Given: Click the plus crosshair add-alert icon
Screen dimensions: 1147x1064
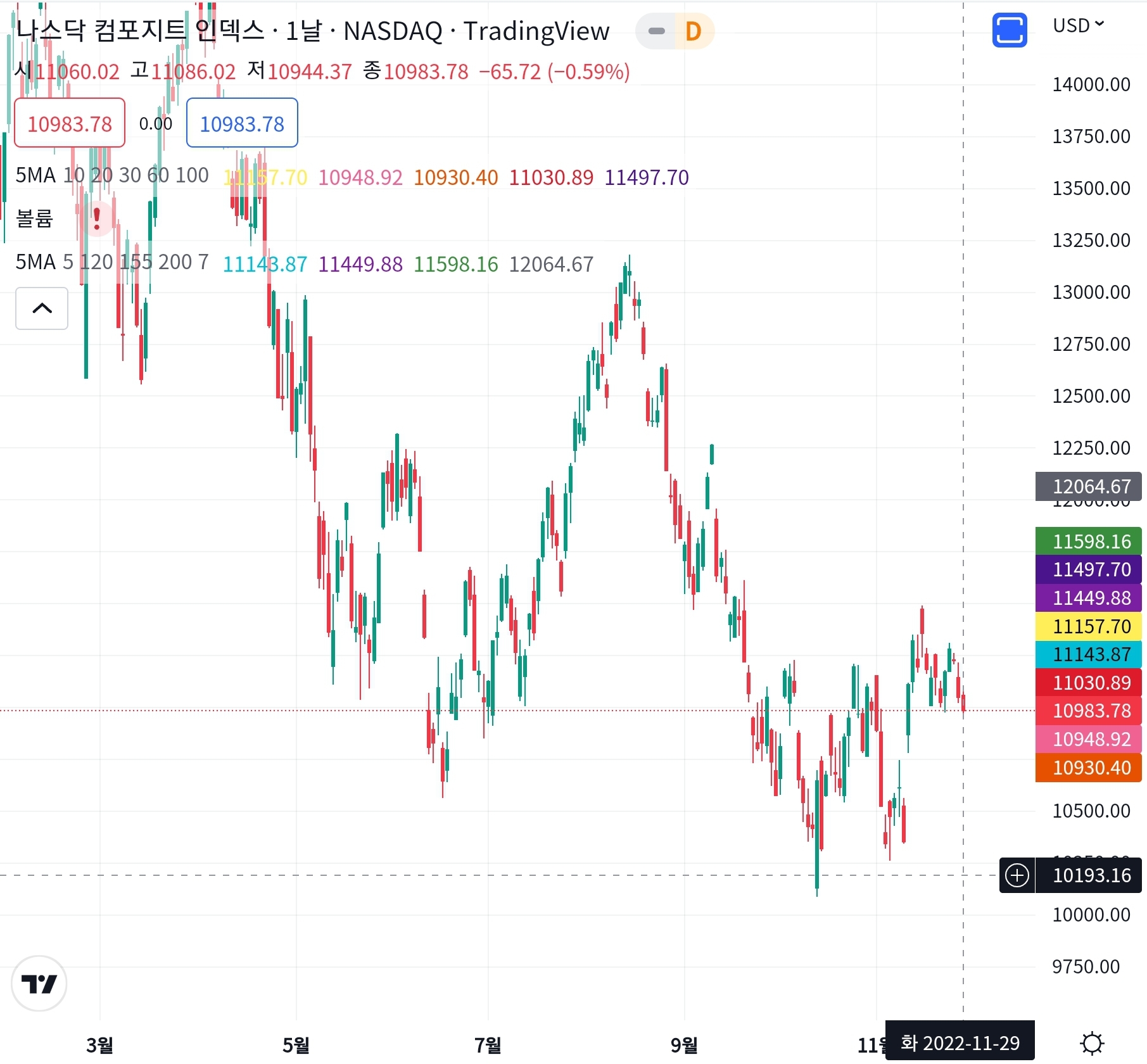Looking at the screenshot, I should [x=1017, y=875].
